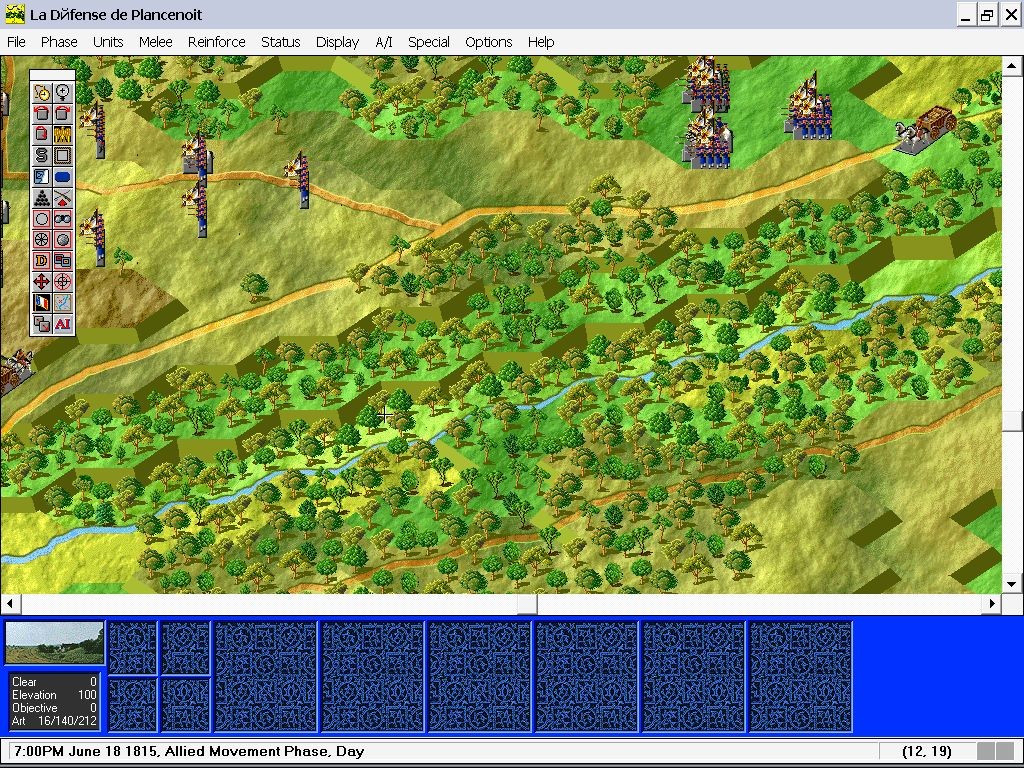Click the French flag icon in toolbox
Image resolution: width=1024 pixels, height=768 pixels.
42,302
